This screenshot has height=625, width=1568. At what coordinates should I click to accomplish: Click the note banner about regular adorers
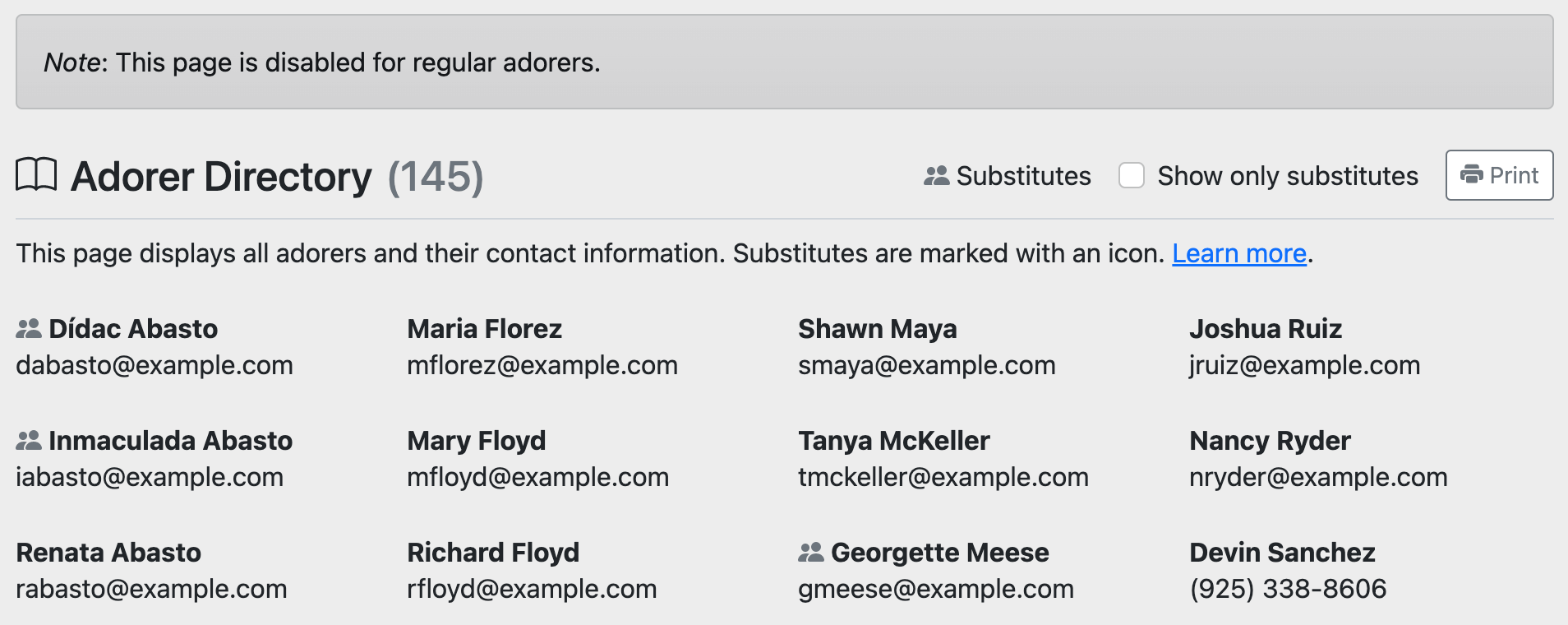tap(784, 62)
